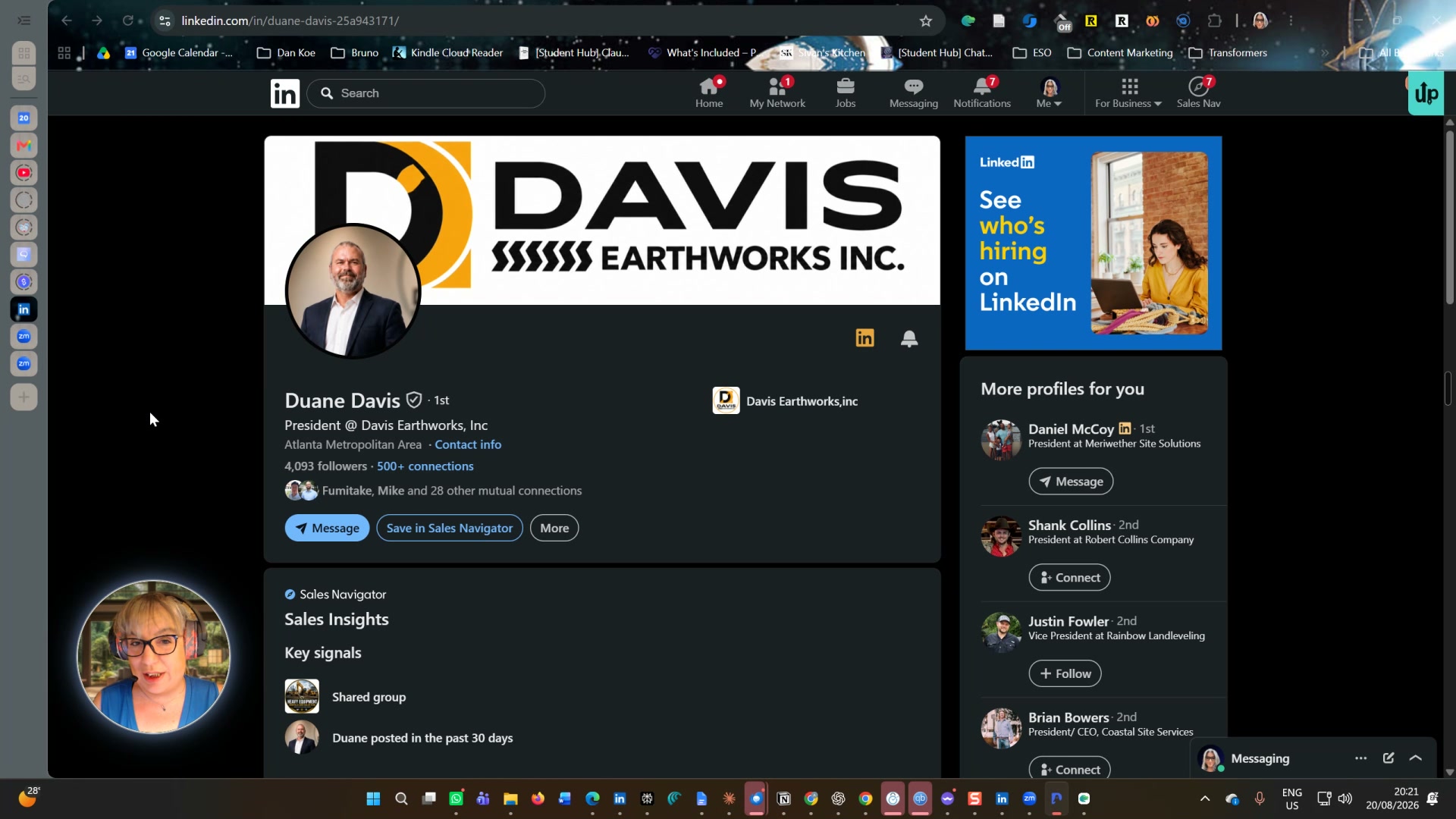The height and width of the screenshot is (819, 1456).
Task: Open My Network page
Action: pos(777,93)
